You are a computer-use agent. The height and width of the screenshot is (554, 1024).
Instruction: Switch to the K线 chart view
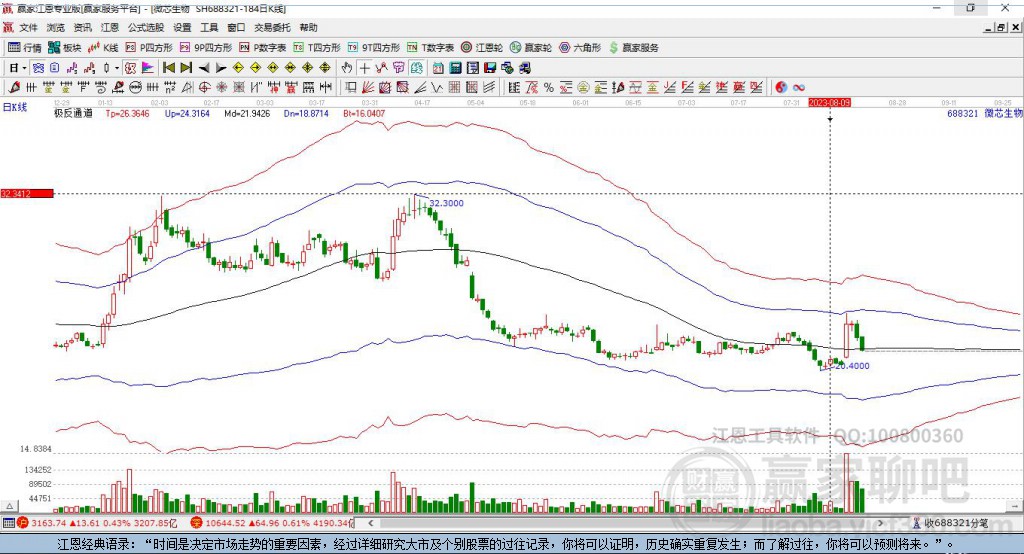click(x=103, y=48)
